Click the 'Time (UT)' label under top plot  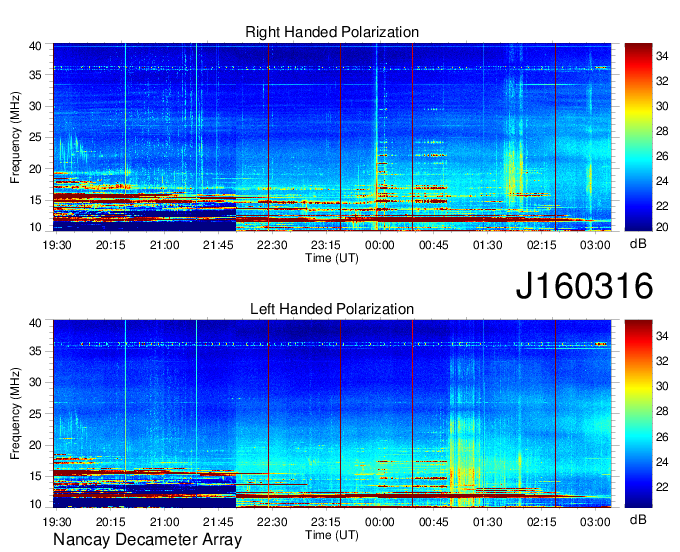coord(332,258)
